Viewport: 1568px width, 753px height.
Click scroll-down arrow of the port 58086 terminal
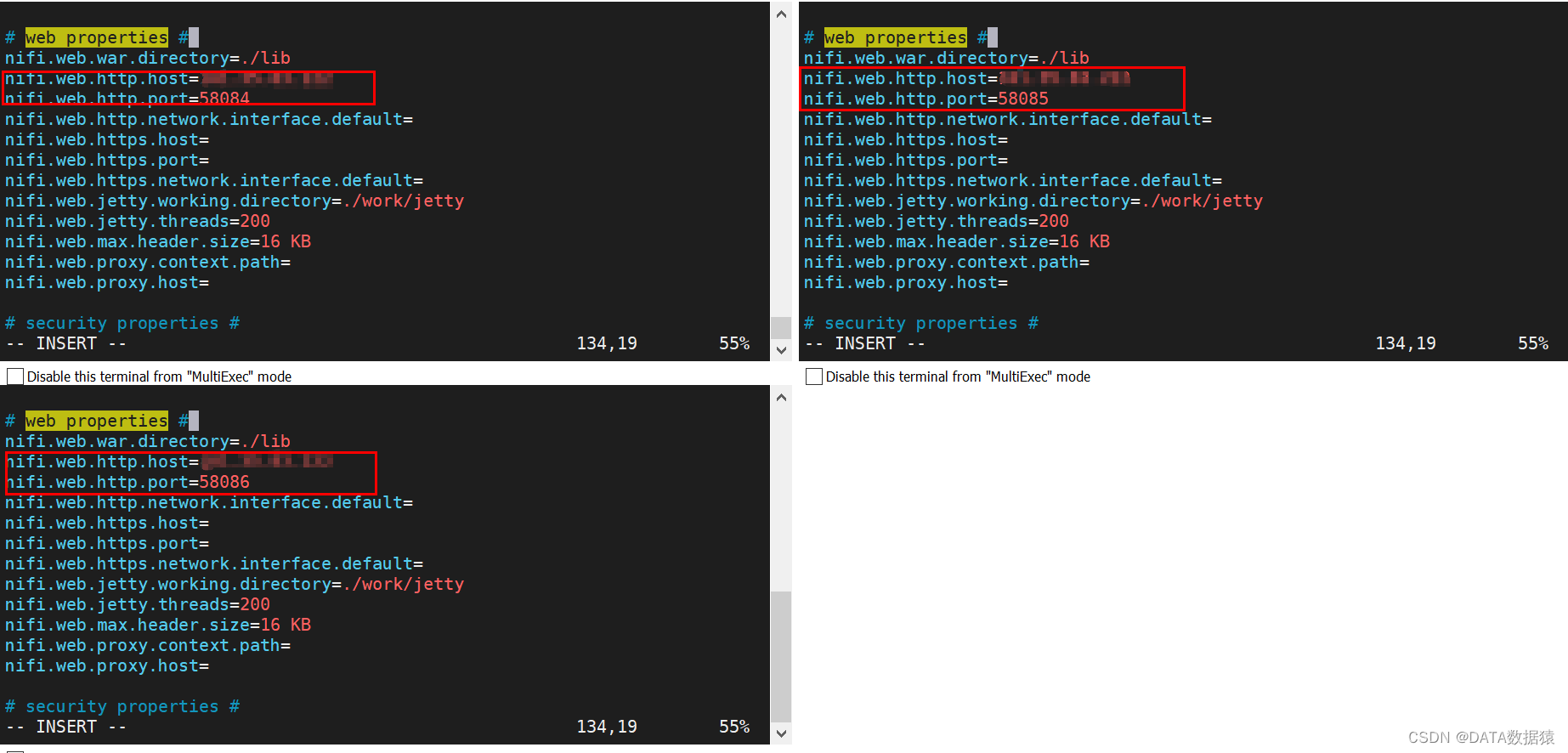pyautogui.click(x=781, y=733)
